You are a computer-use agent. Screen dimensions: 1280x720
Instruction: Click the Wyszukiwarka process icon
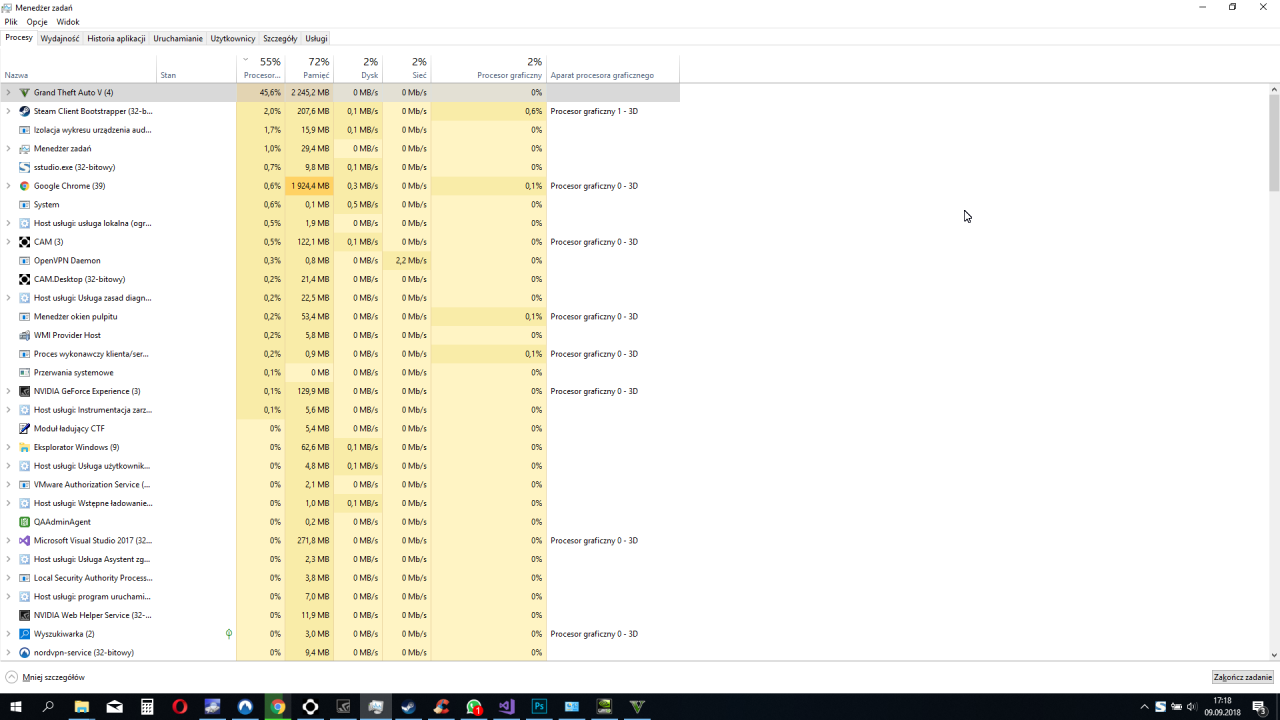[25, 634]
